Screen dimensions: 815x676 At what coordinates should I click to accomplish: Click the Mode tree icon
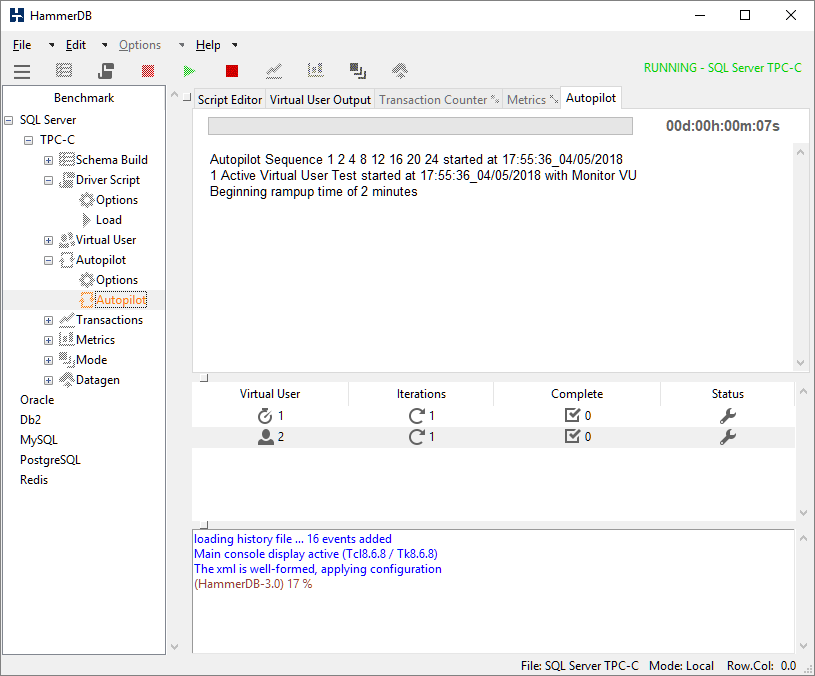[67, 360]
